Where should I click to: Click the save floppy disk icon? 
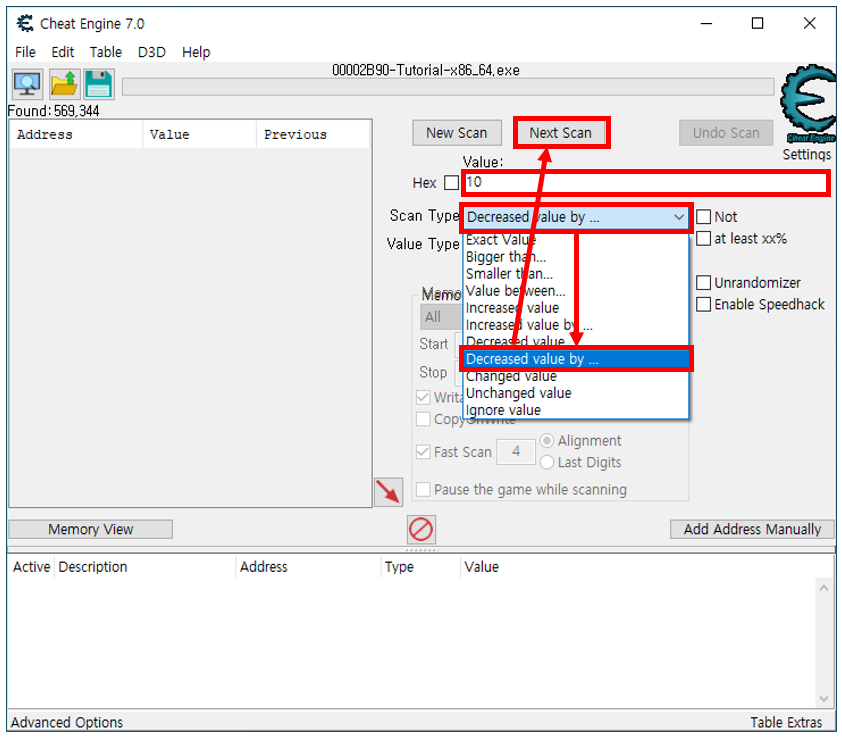point(99,84)
